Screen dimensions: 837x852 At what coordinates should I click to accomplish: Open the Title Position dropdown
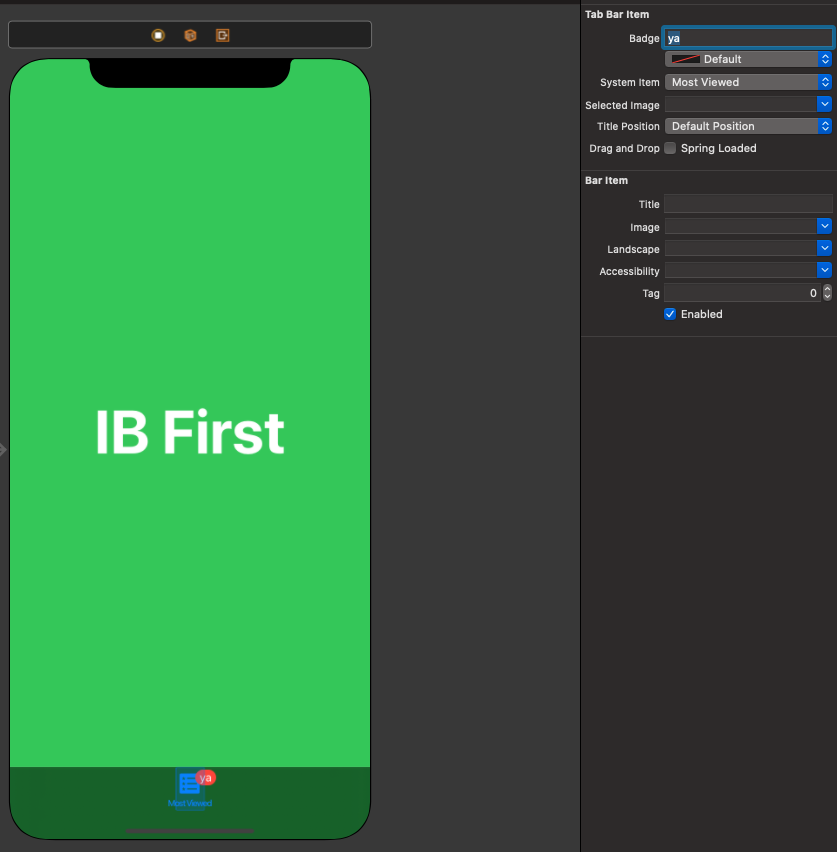[x=748, y=126]
